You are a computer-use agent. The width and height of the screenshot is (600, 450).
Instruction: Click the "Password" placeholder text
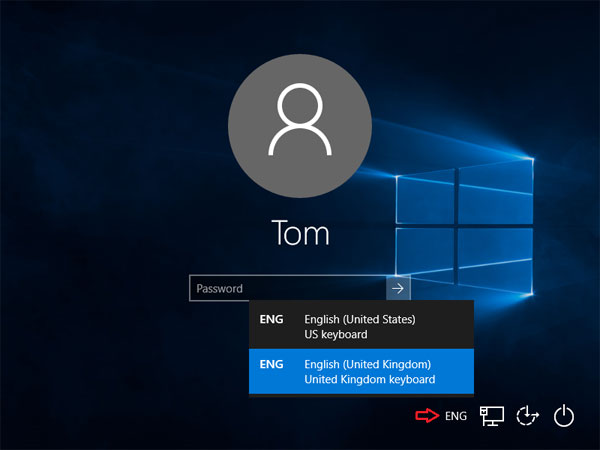coord(220,289)
